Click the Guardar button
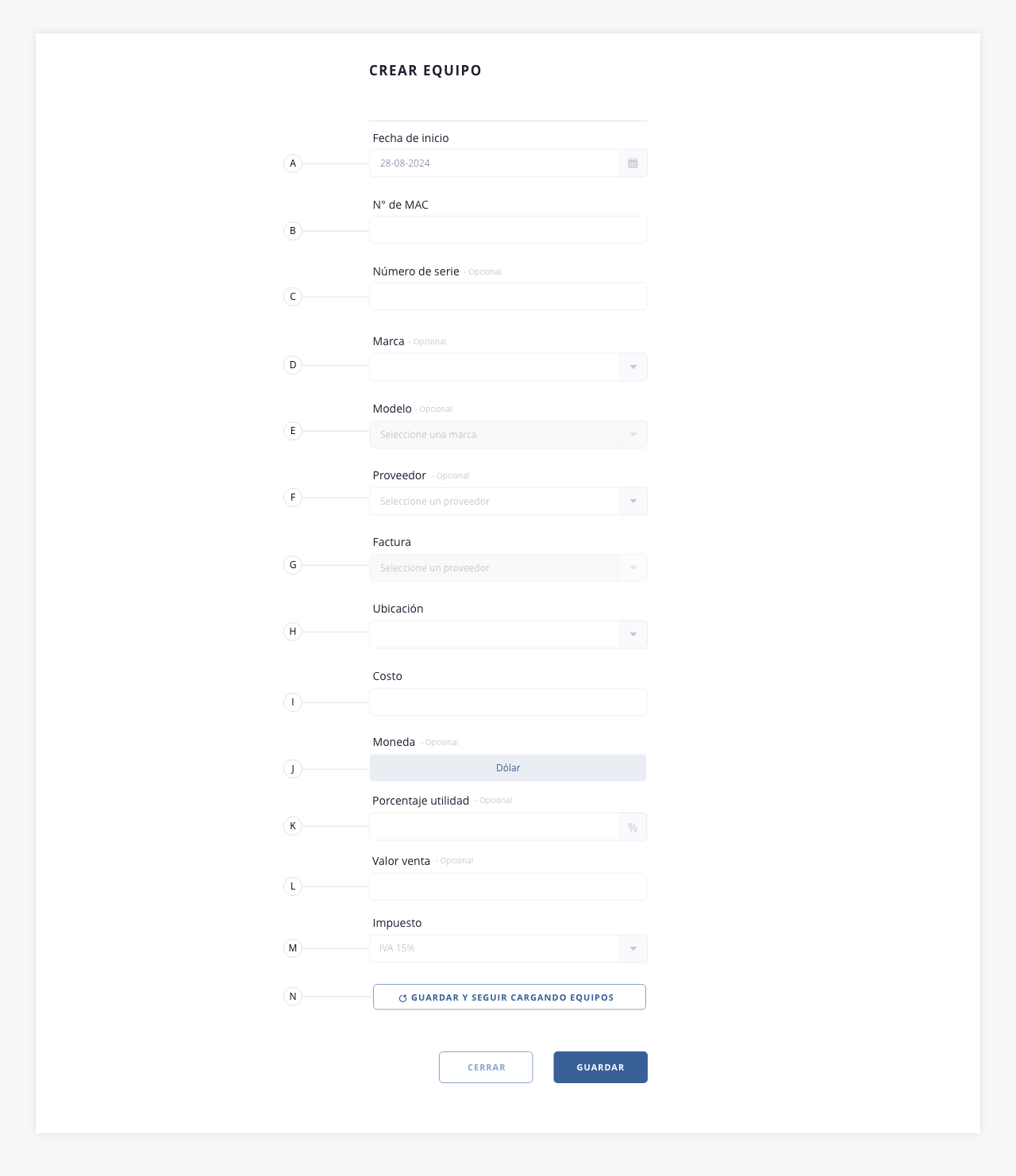 click(601, 1067)
